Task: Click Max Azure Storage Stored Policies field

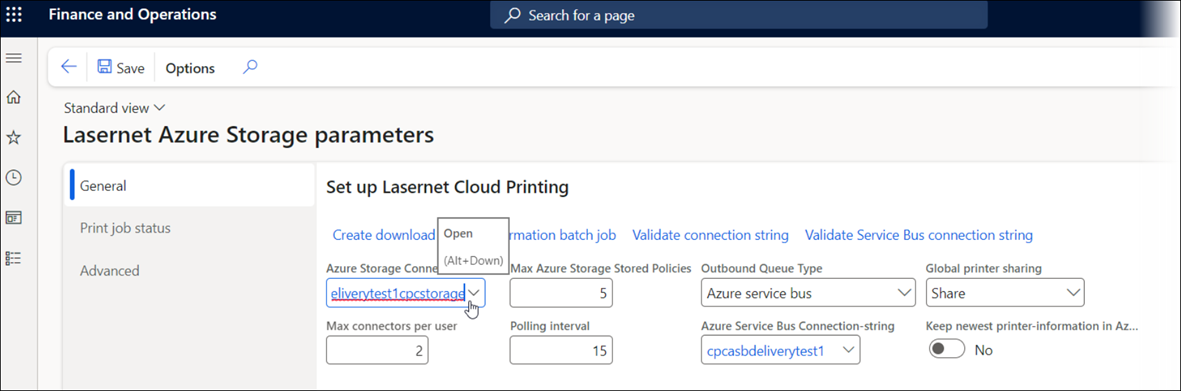Action: [x=561, y=293]
